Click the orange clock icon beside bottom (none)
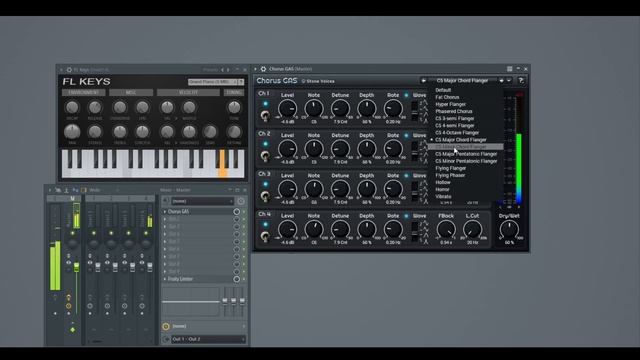The image size is (640, 360). click(166, 326)
